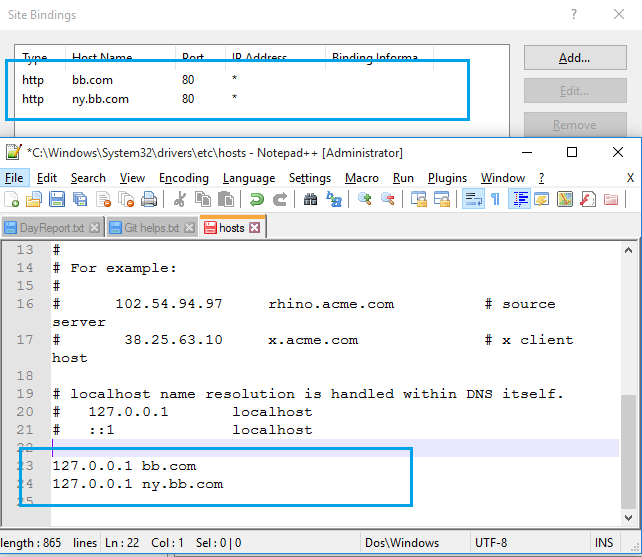Image resolution: width=642 pixels, height=557 pixels.
Task: Click the Site Bindings help question mark
Action: 574,15
